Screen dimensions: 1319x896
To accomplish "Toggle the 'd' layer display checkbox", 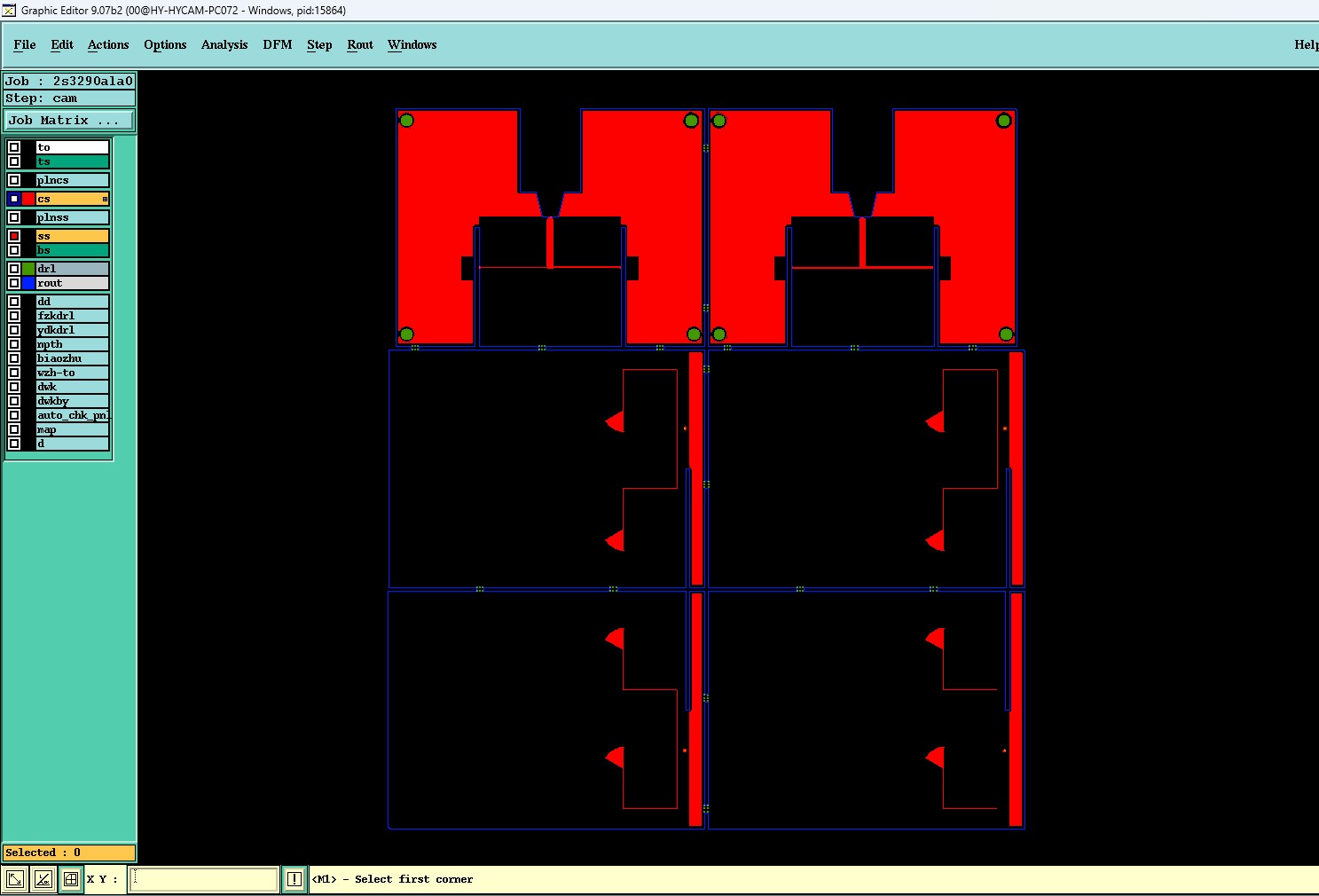I will [14, 444].
